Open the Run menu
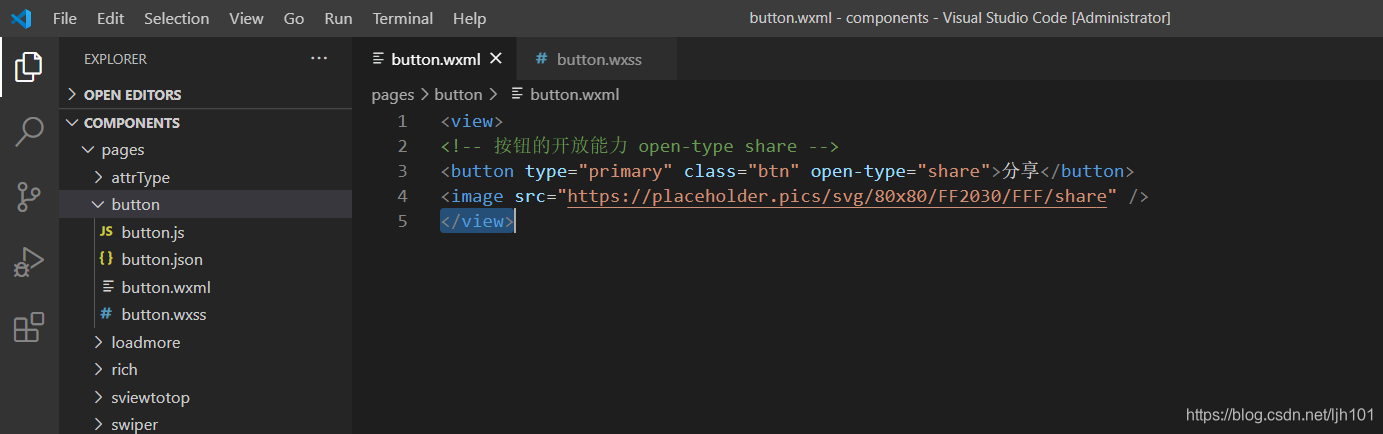This screenshot has width=1383, height=434. (338, 18)
